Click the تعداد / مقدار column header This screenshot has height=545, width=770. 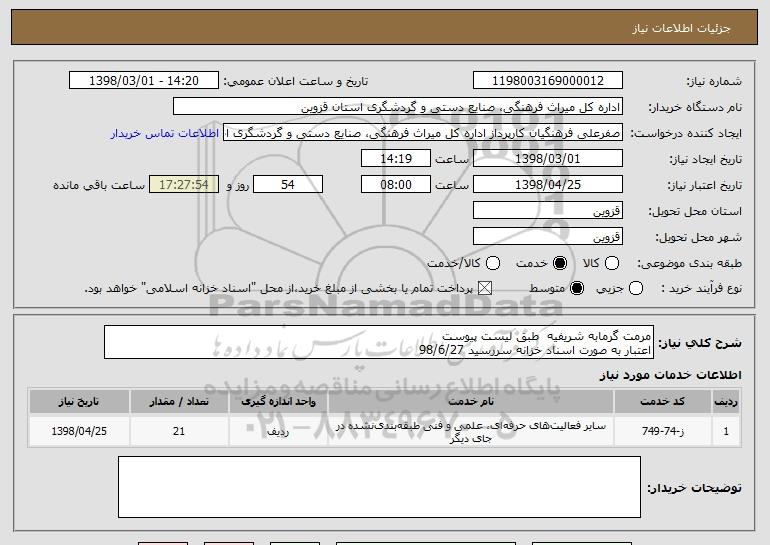tap(179, 402)
